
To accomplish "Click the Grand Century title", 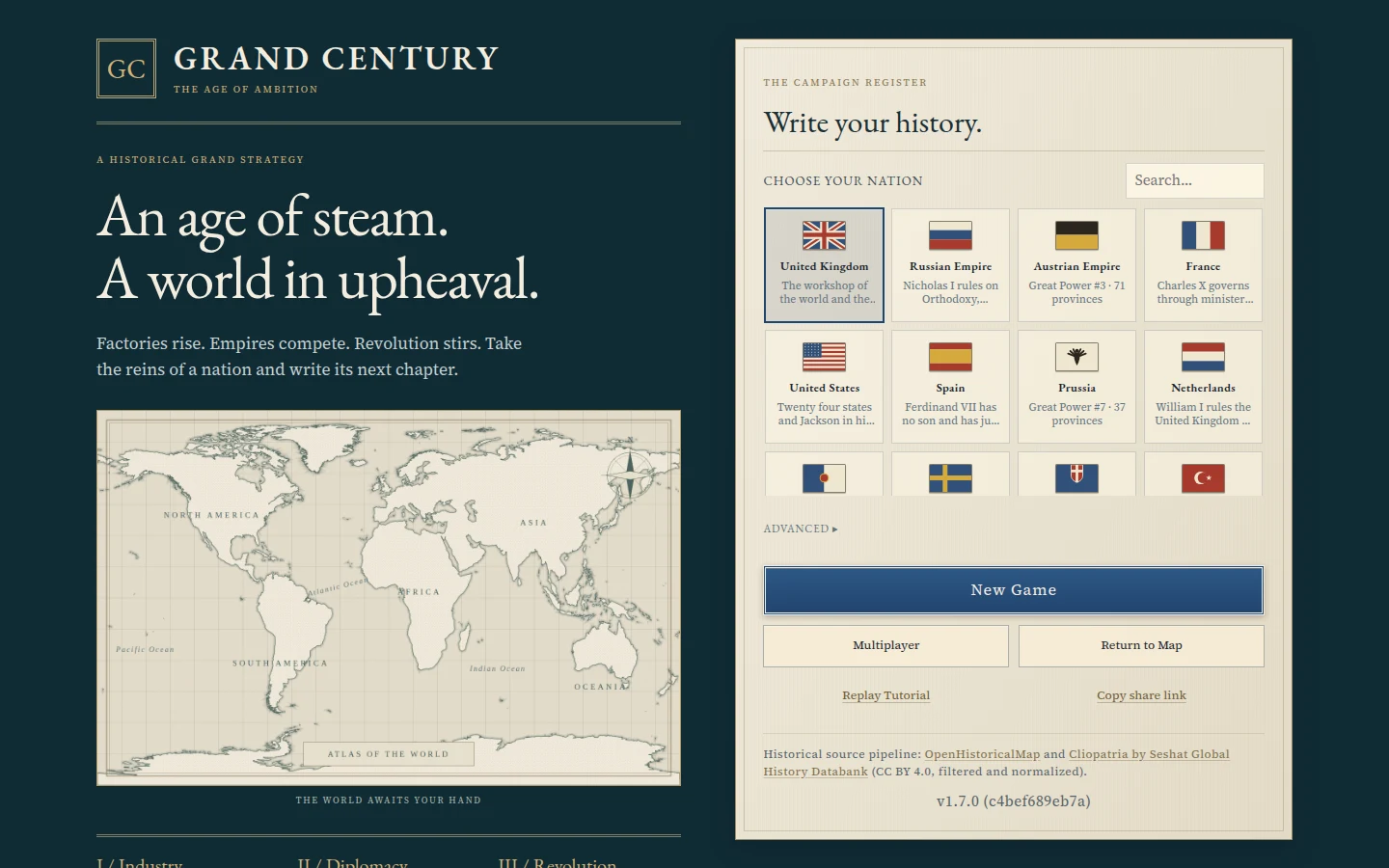I will (336, 59).
